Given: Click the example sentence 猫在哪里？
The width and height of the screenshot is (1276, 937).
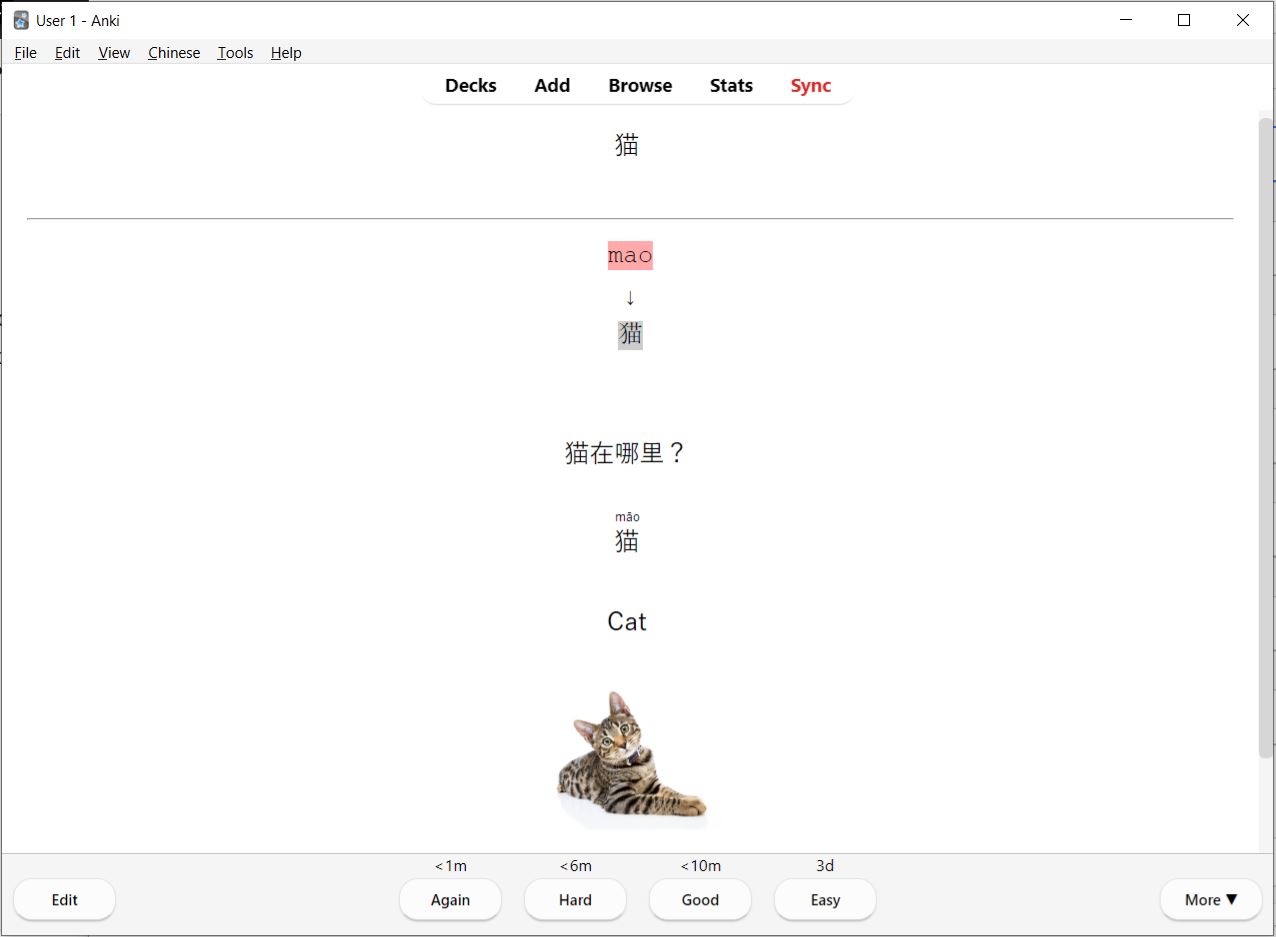Looking at the screenshot, I should pos(626,453).
